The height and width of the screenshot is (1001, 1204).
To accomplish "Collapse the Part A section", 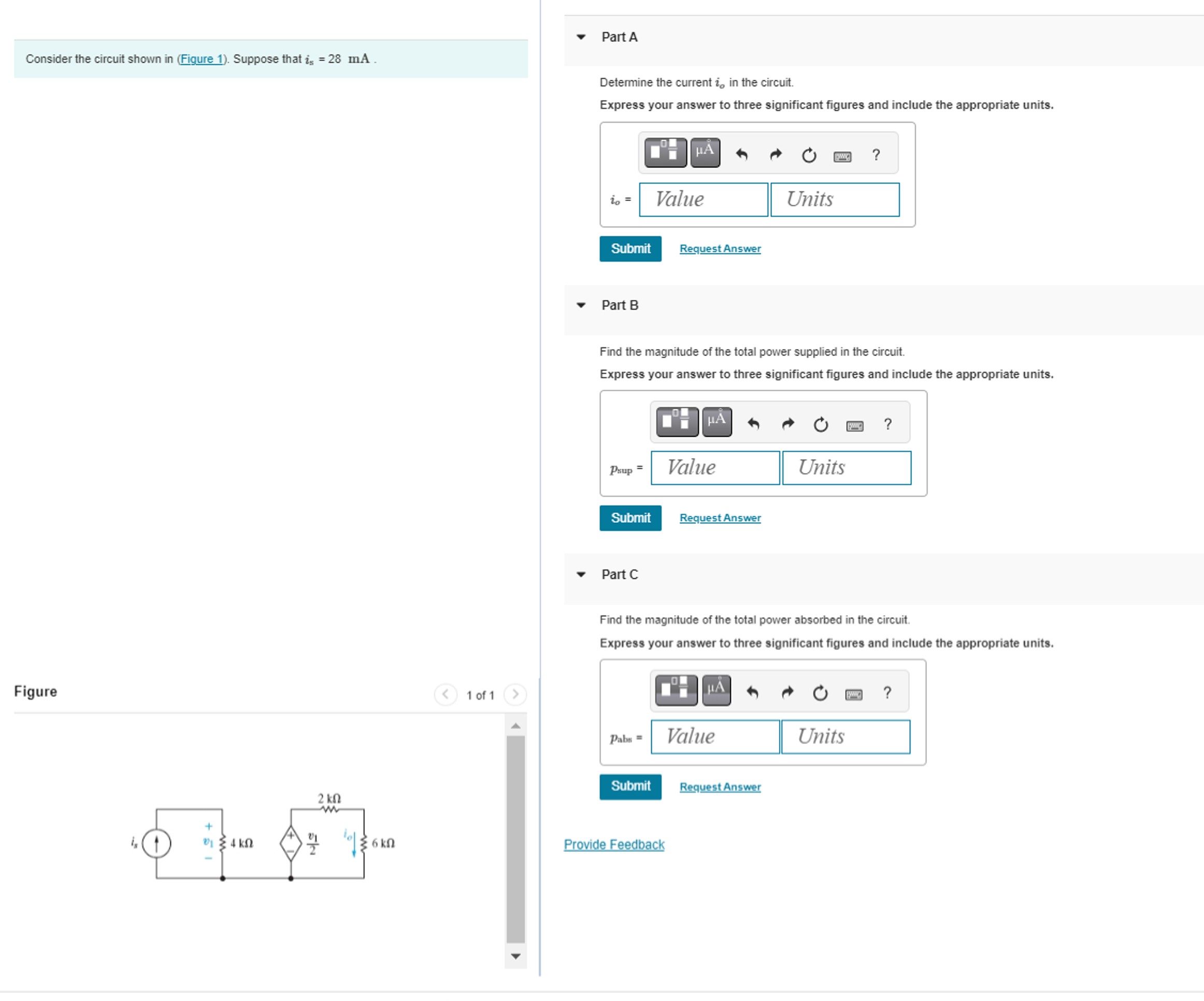I will [x=581, y=37].
